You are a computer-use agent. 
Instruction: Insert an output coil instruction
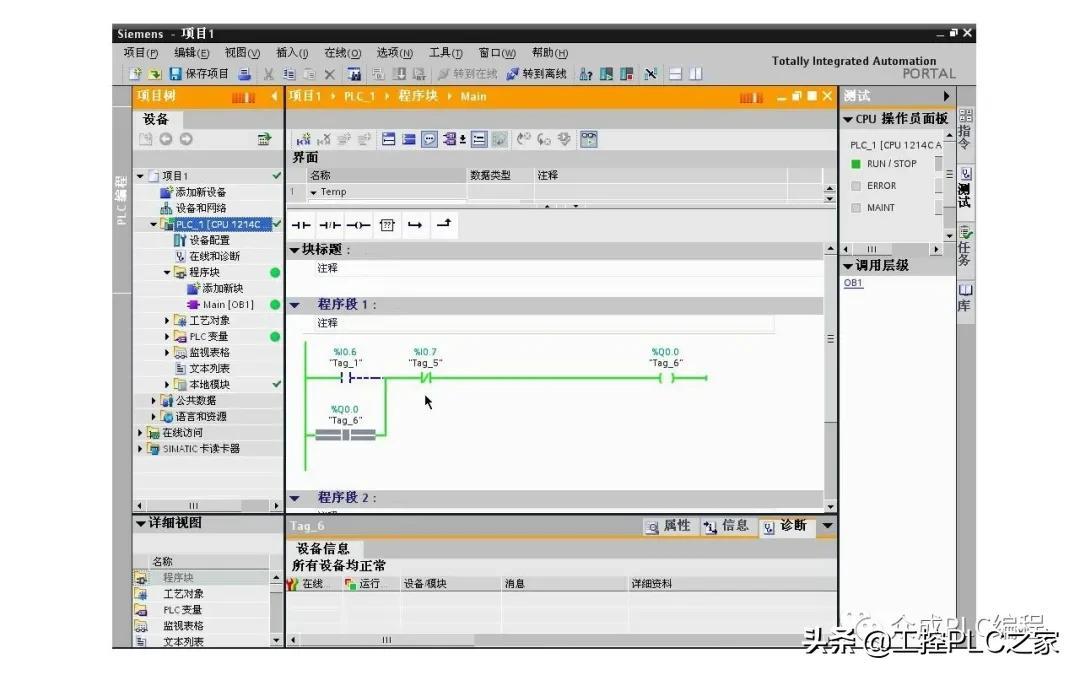pyautogui.click(x=358, y=225)
